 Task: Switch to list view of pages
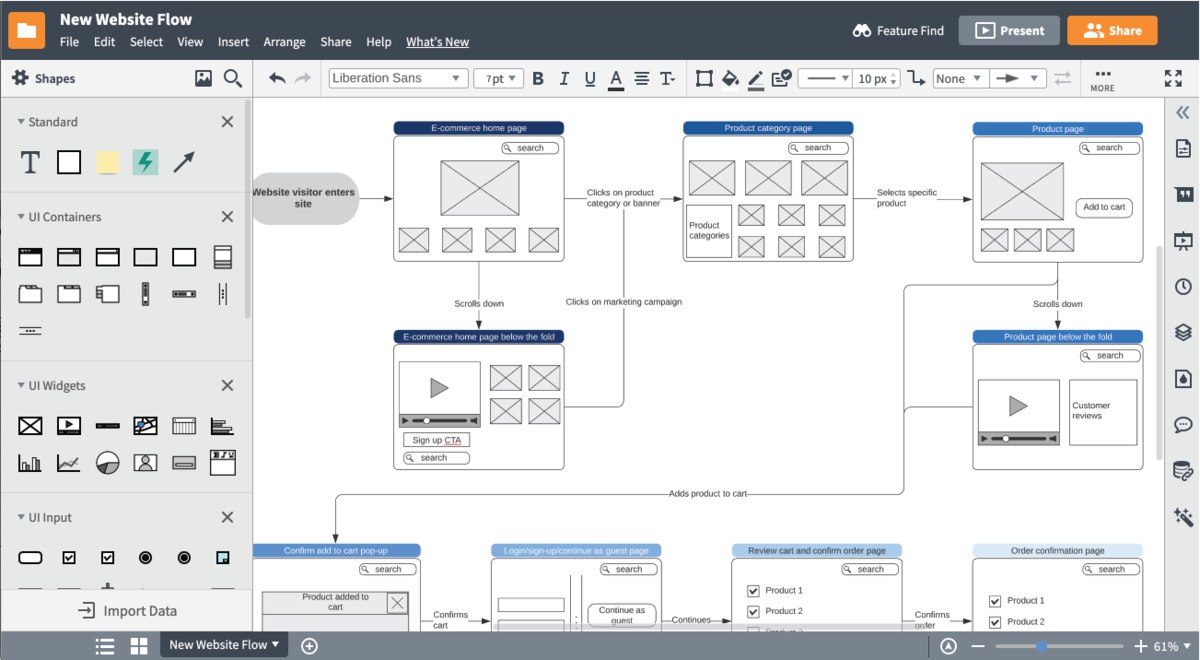(105, 646)
